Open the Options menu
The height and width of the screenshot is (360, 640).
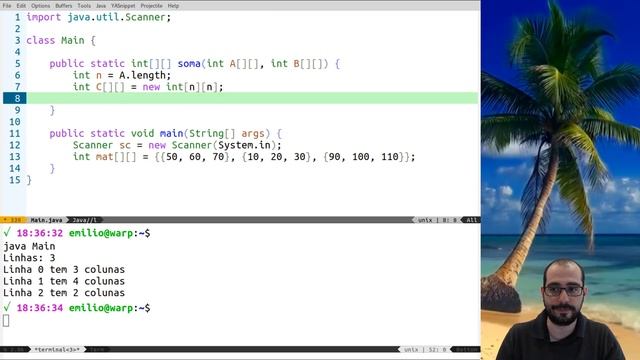[40, 6]
